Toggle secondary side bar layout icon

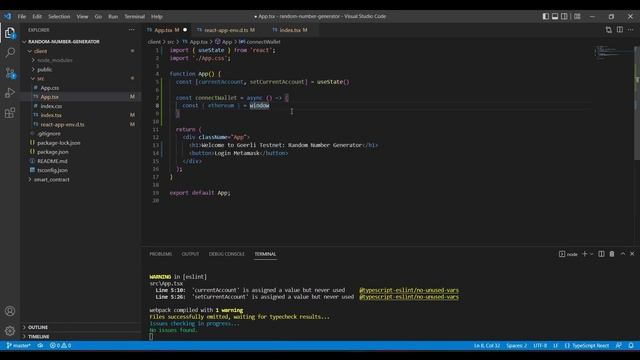pos(564,16)
